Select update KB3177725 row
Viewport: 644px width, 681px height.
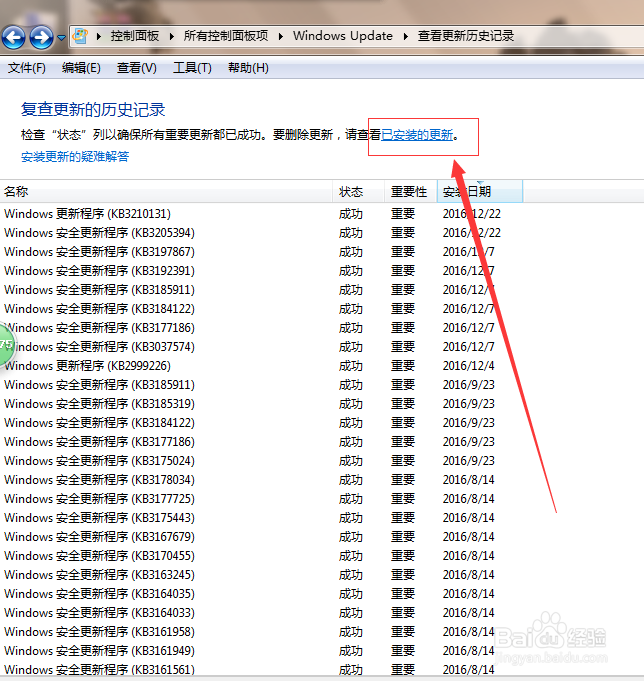261,499
